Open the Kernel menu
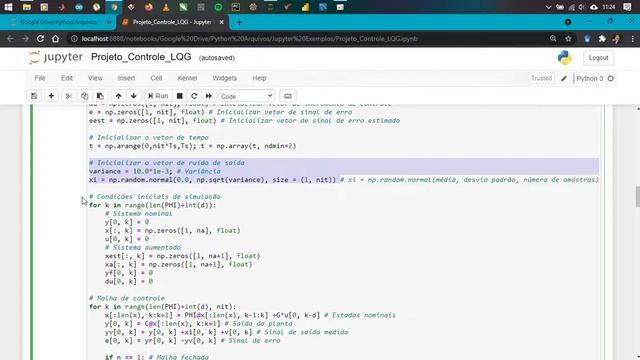 [187, 78]
